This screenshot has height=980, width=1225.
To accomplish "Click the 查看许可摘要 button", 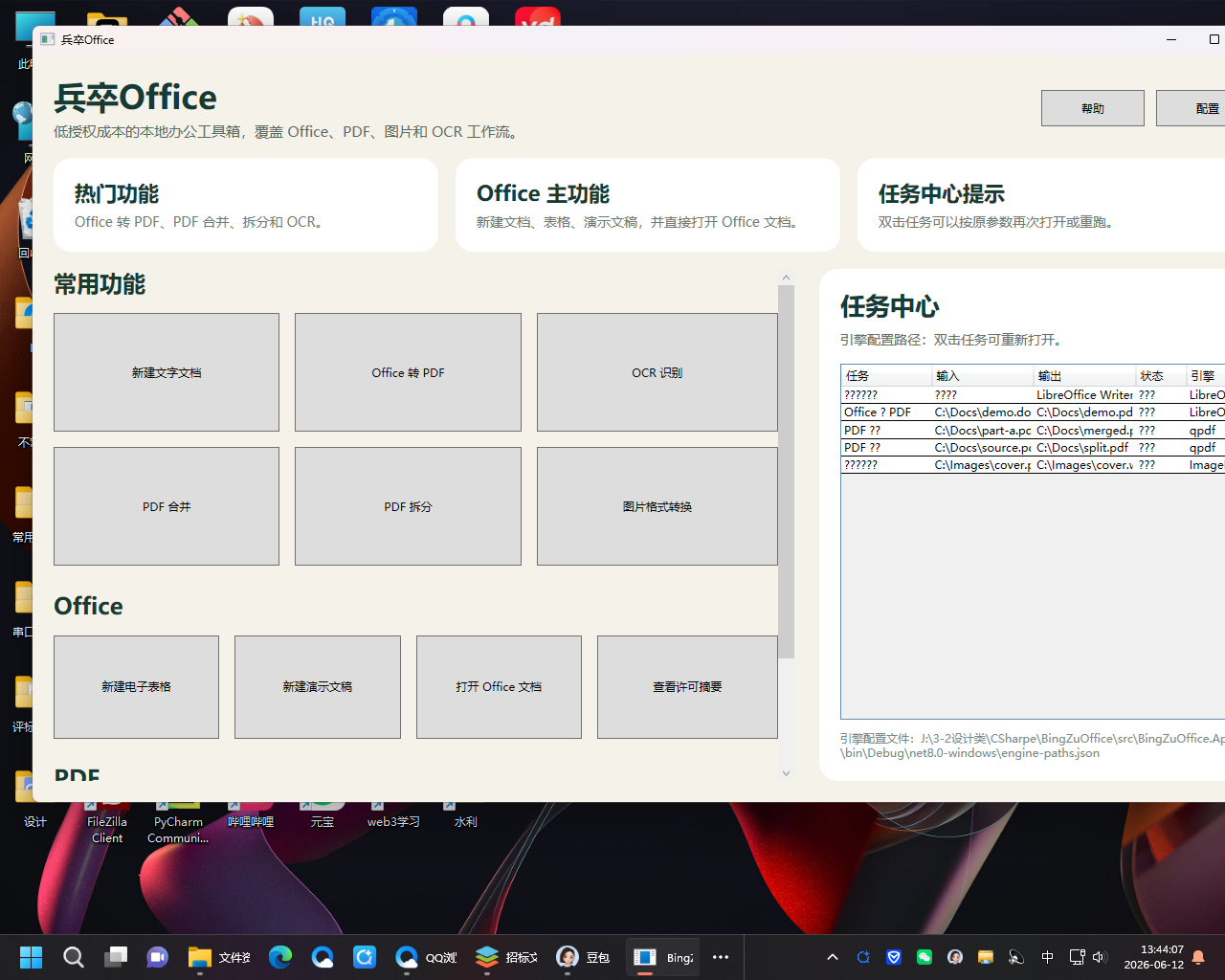I will 687,687.
